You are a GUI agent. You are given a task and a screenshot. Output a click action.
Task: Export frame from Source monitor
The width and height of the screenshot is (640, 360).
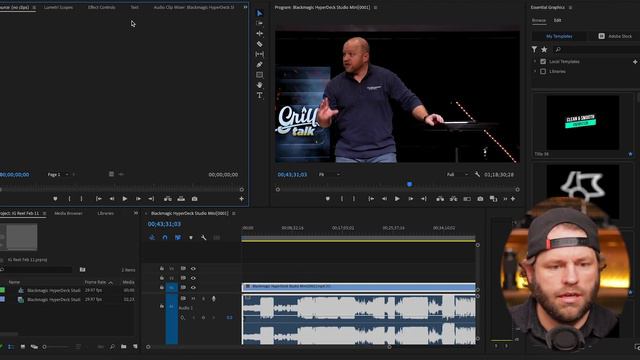pos(195,199)
